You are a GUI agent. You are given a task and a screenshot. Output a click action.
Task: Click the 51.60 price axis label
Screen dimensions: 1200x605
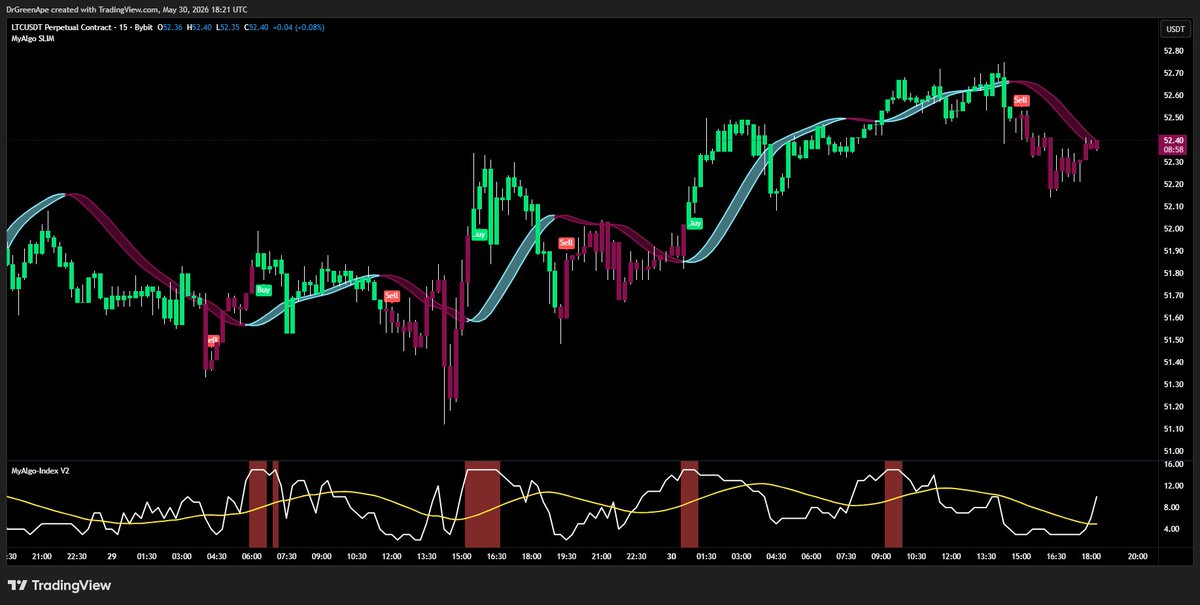[1174, 318]
